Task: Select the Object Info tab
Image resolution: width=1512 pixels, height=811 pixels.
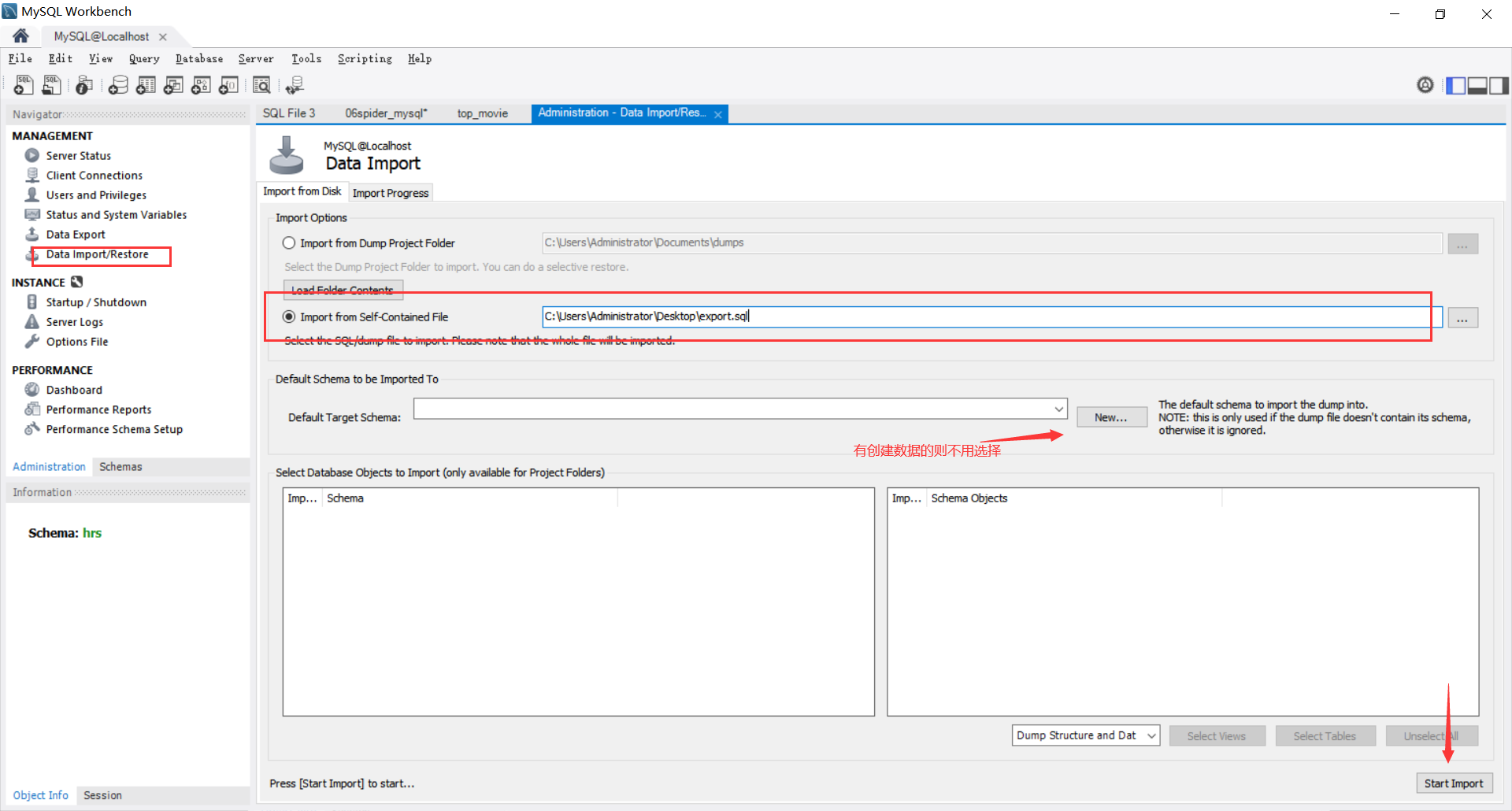Action: (41, 795)
